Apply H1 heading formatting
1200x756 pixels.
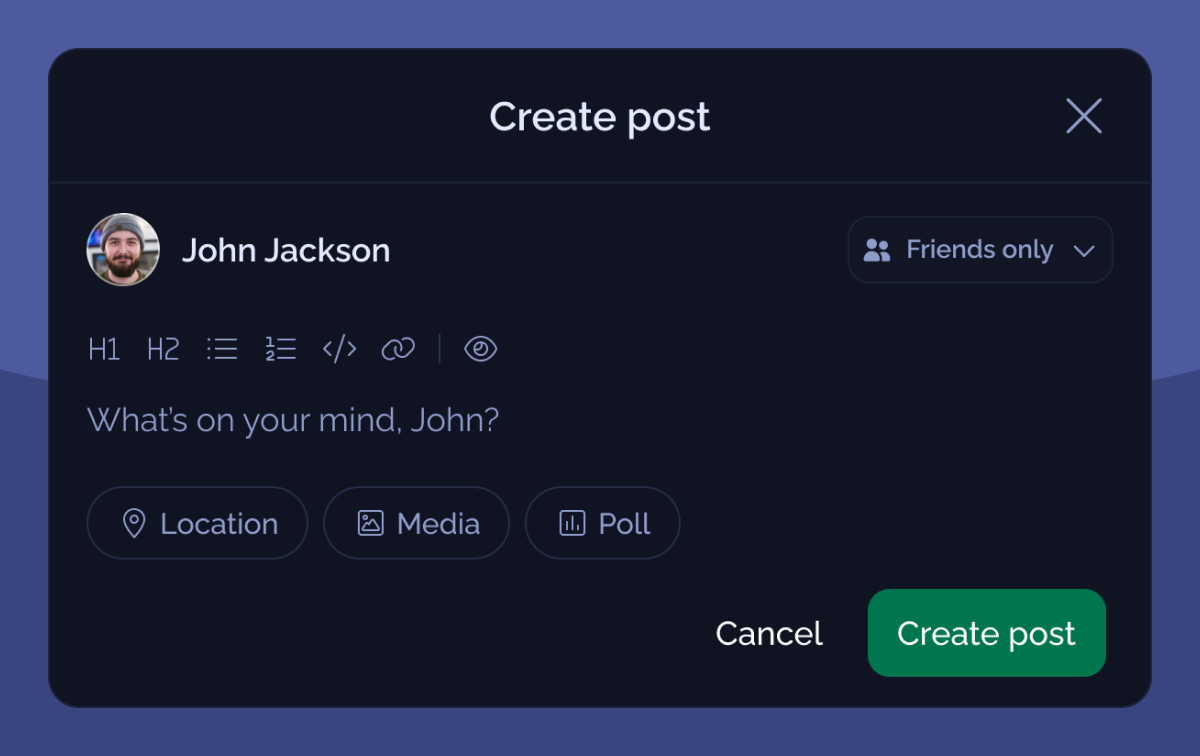[104, 349]
